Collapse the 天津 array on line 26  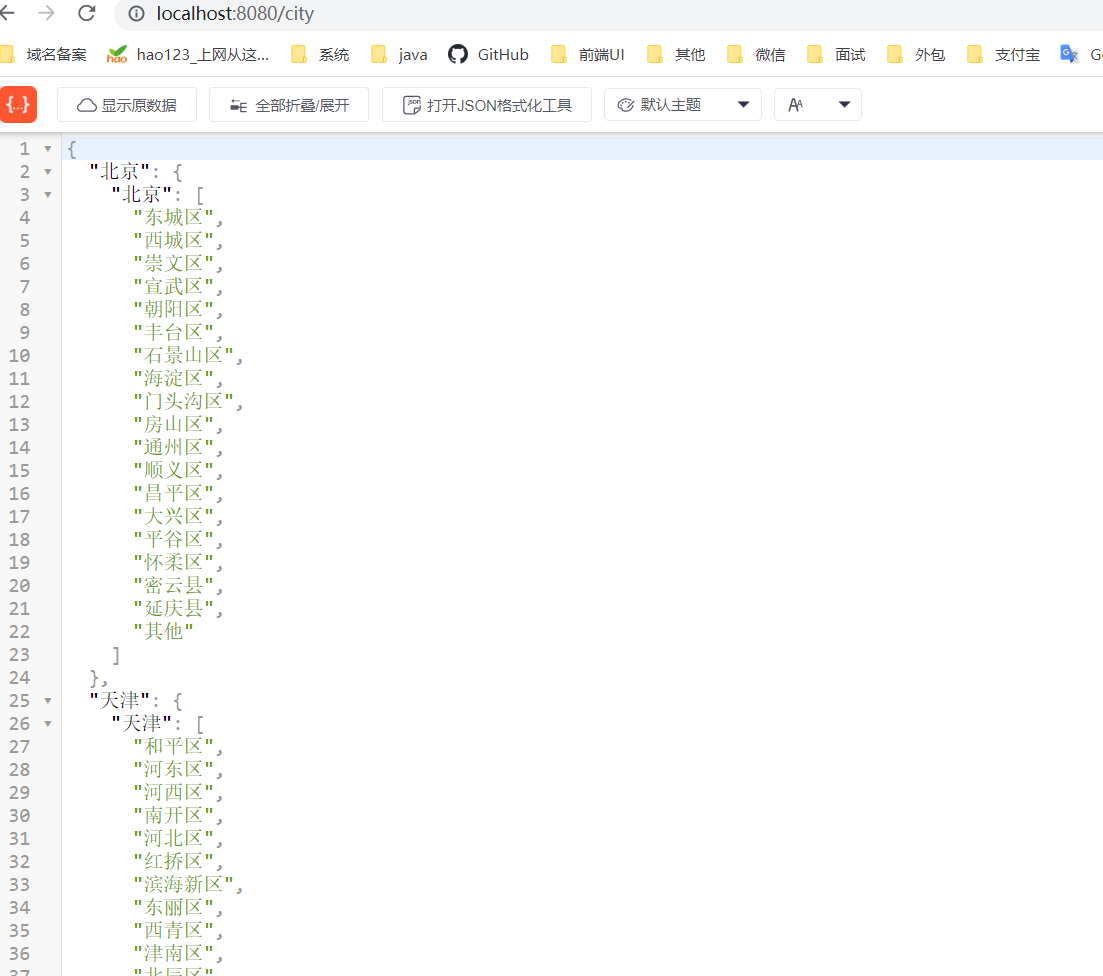point(48,723)
